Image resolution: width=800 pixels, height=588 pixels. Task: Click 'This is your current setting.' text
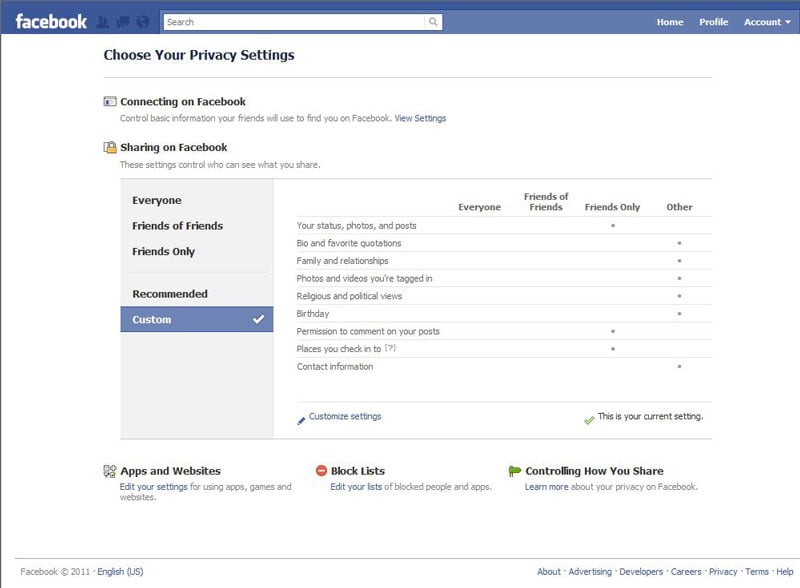tap(650, 416)
